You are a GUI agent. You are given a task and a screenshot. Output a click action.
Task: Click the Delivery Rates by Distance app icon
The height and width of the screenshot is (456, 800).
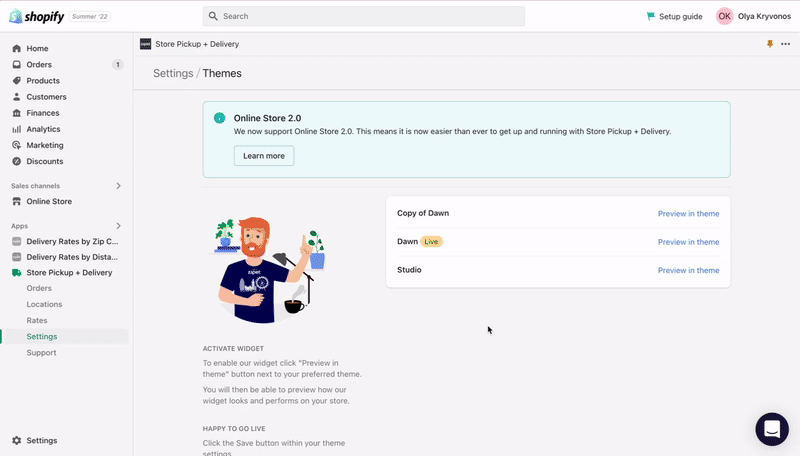(17, 257)
